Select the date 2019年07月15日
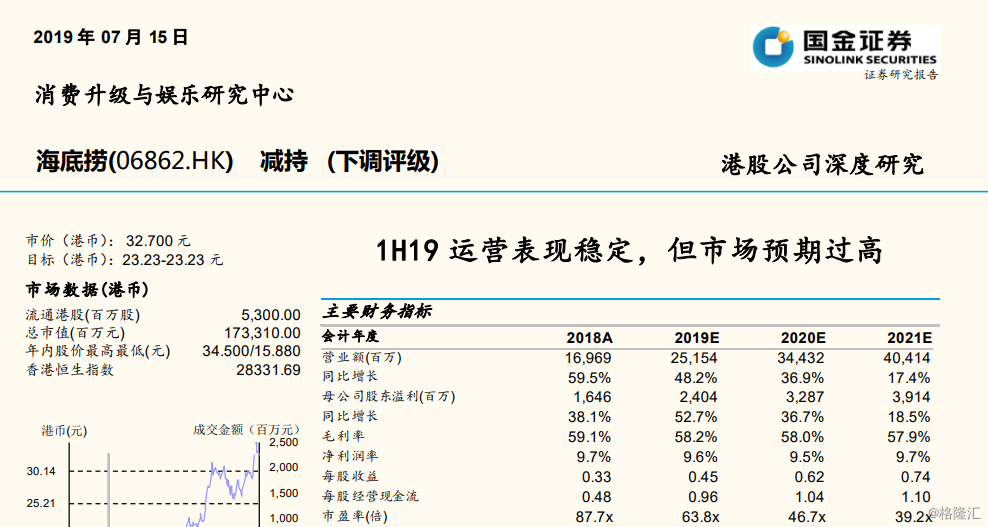The image size is (988, 527). 111,37
